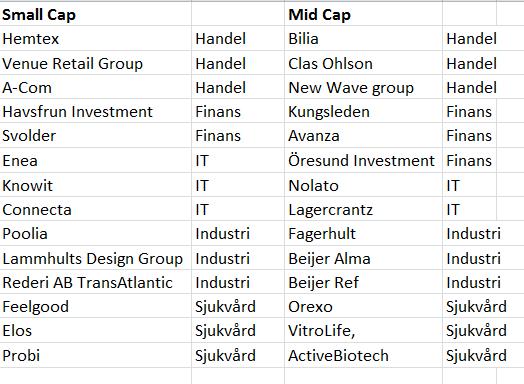Select the Clas Ohlson cell
Viewport: 524px width, 384px height.
364,63
